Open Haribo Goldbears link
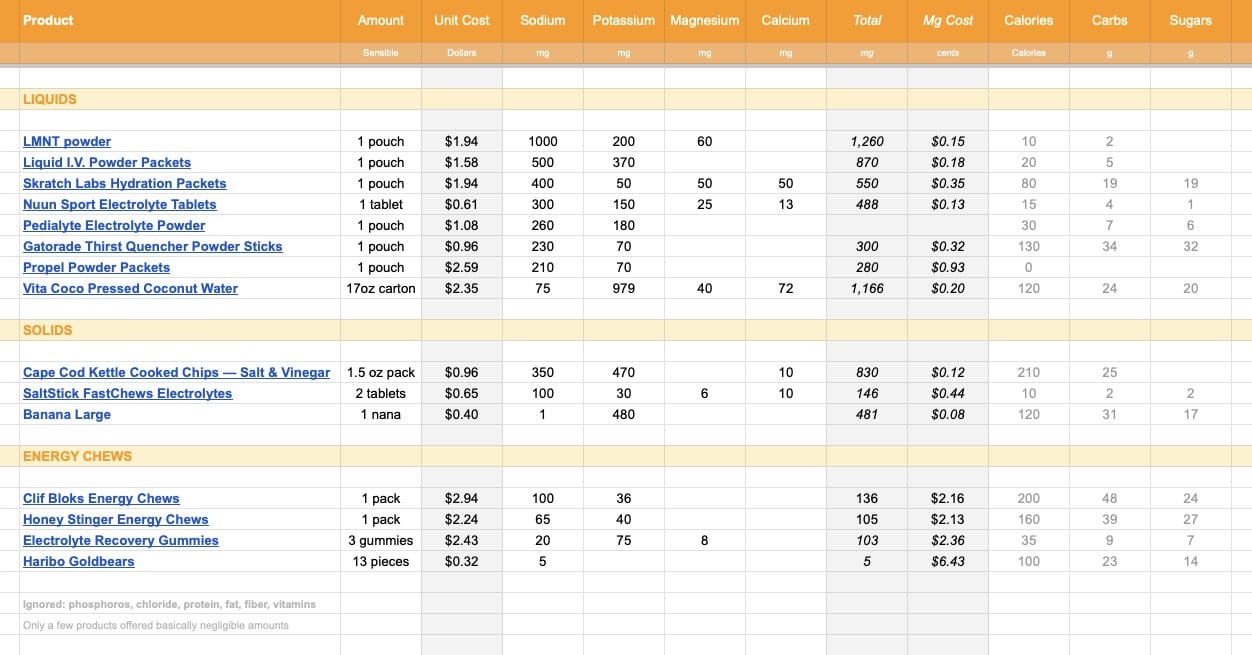Screen dimensions: 1252x655 (79, 561)
